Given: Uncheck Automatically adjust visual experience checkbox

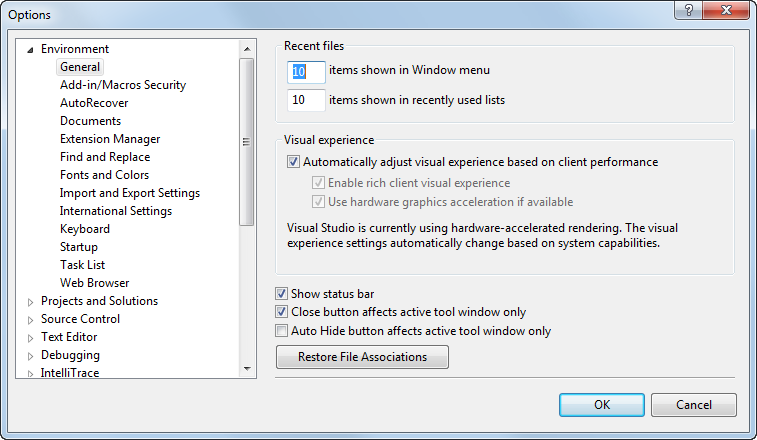Looking at the screenshot, I should pyautogui.click(x=294, y=162).
